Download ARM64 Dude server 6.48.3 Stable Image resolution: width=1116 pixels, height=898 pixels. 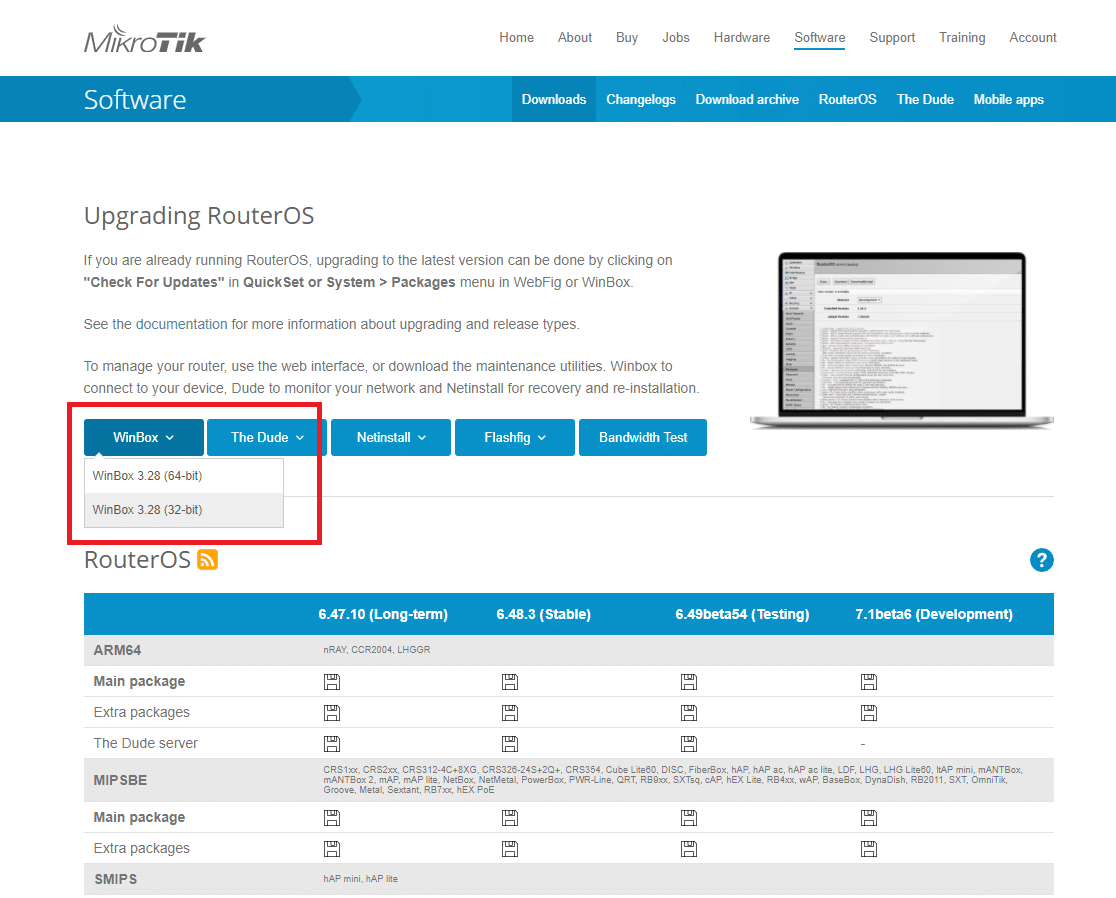510,744
